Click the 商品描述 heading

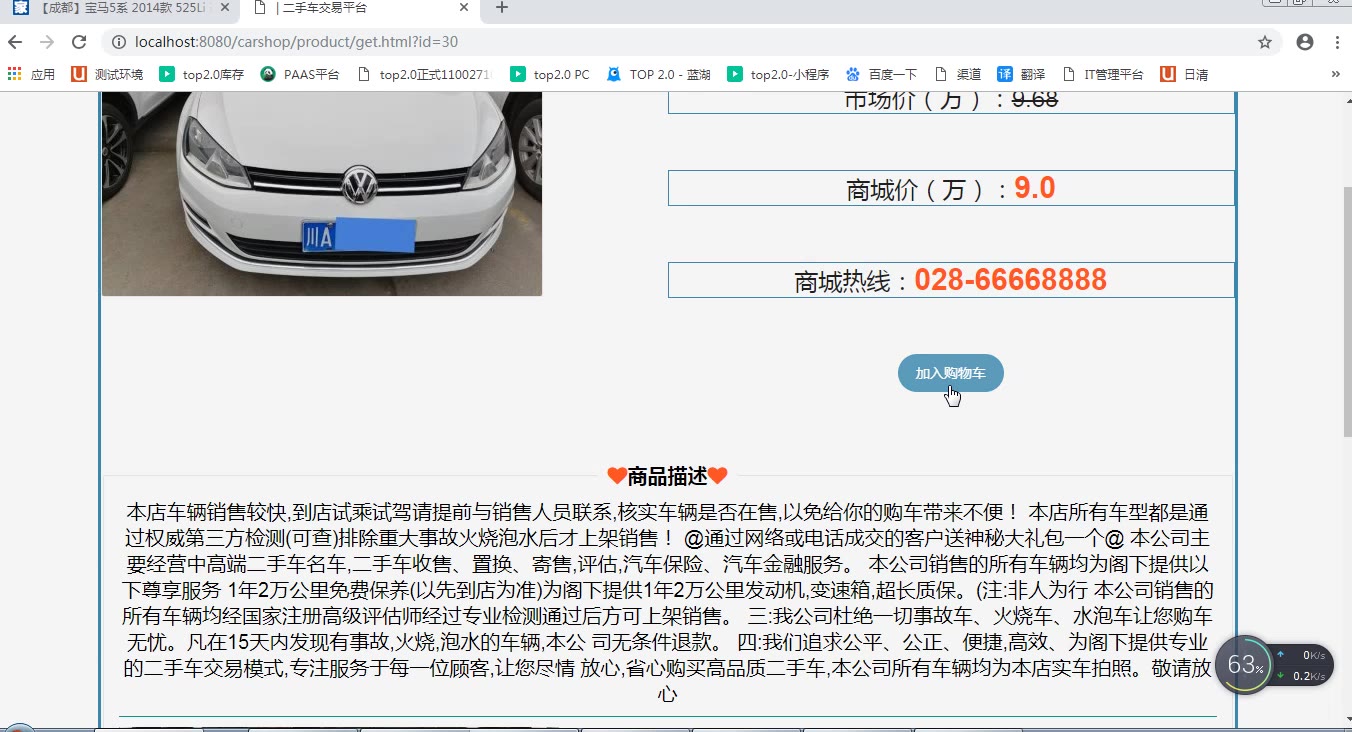click(x=667, y=476)
